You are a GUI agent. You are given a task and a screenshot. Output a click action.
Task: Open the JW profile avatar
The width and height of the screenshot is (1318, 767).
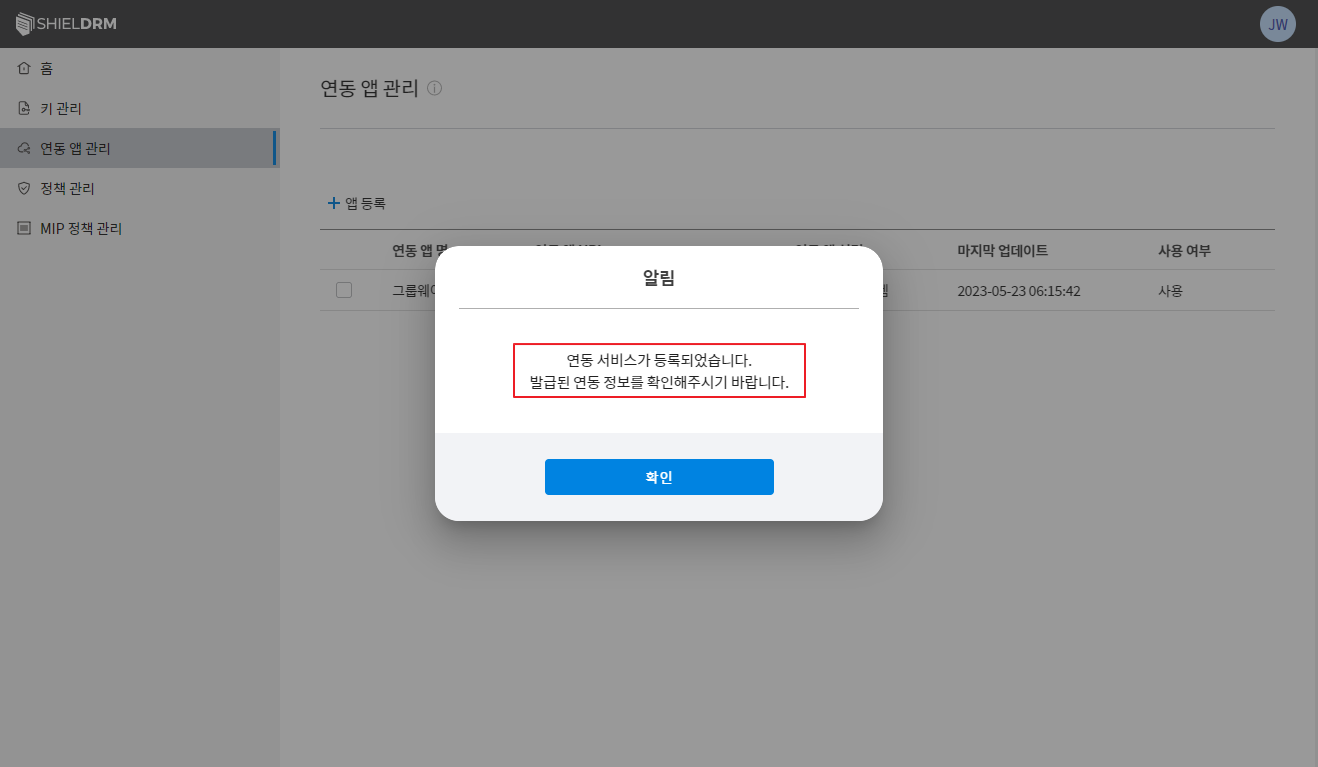(x=1277, y=23)
